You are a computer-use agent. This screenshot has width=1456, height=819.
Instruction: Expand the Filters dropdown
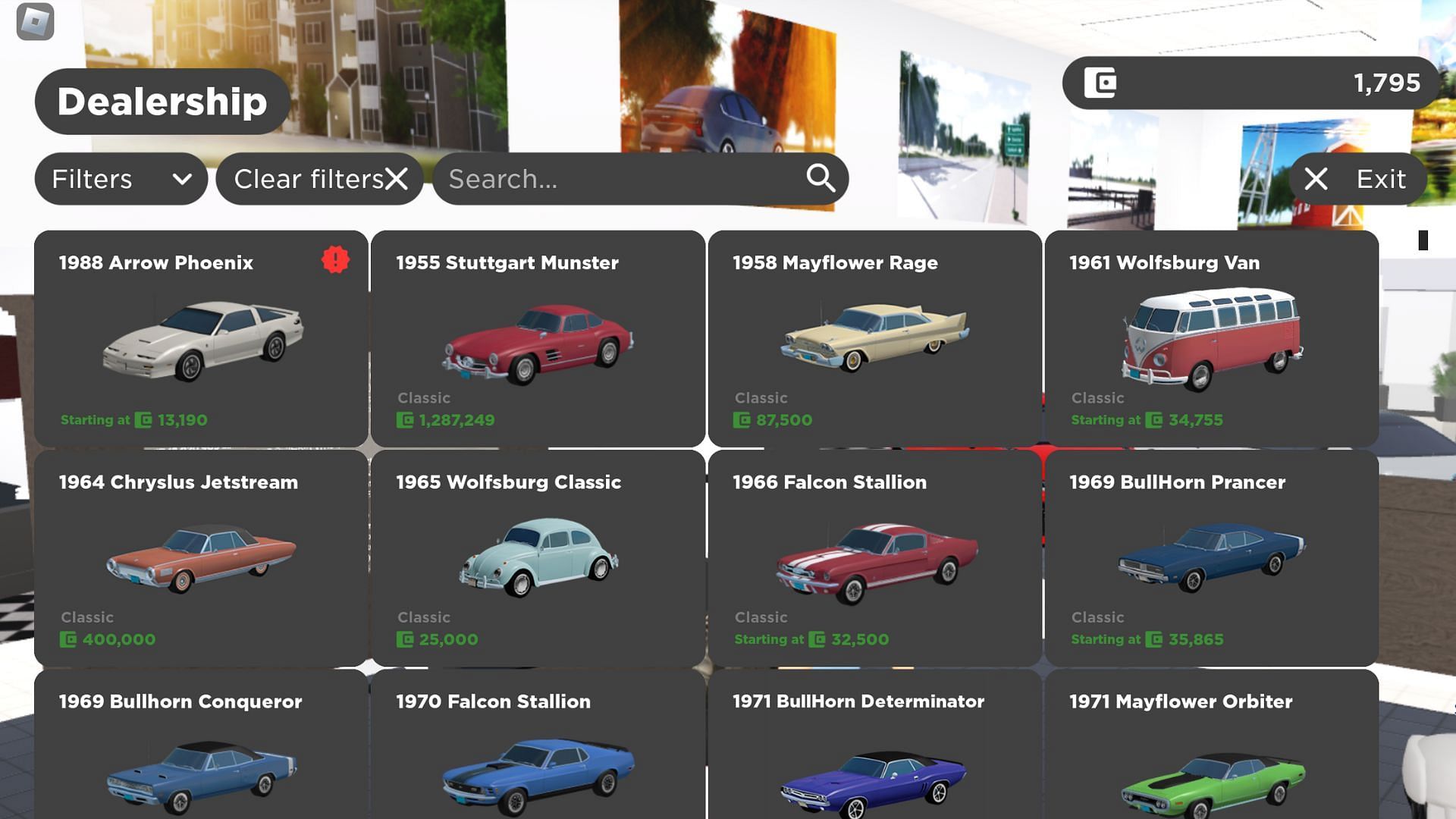[121, 179]
